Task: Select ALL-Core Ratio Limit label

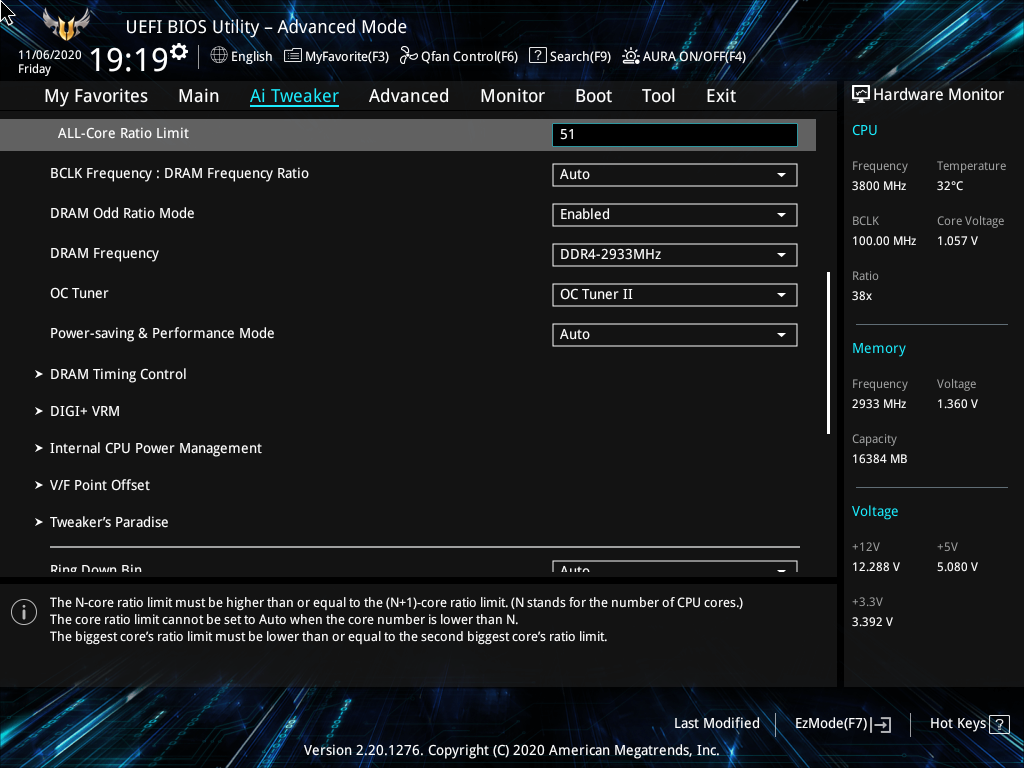Action: click(x=123, y=133)
